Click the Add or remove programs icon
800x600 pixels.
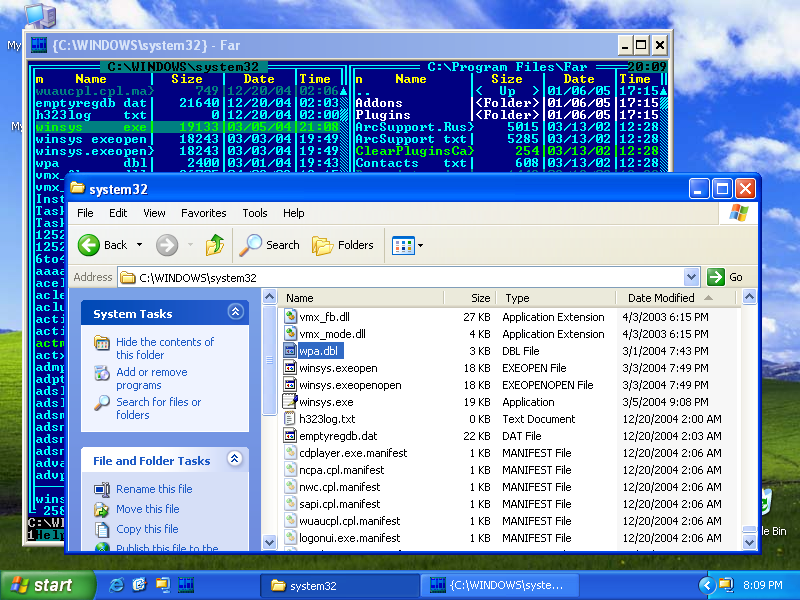coord(102,373)
